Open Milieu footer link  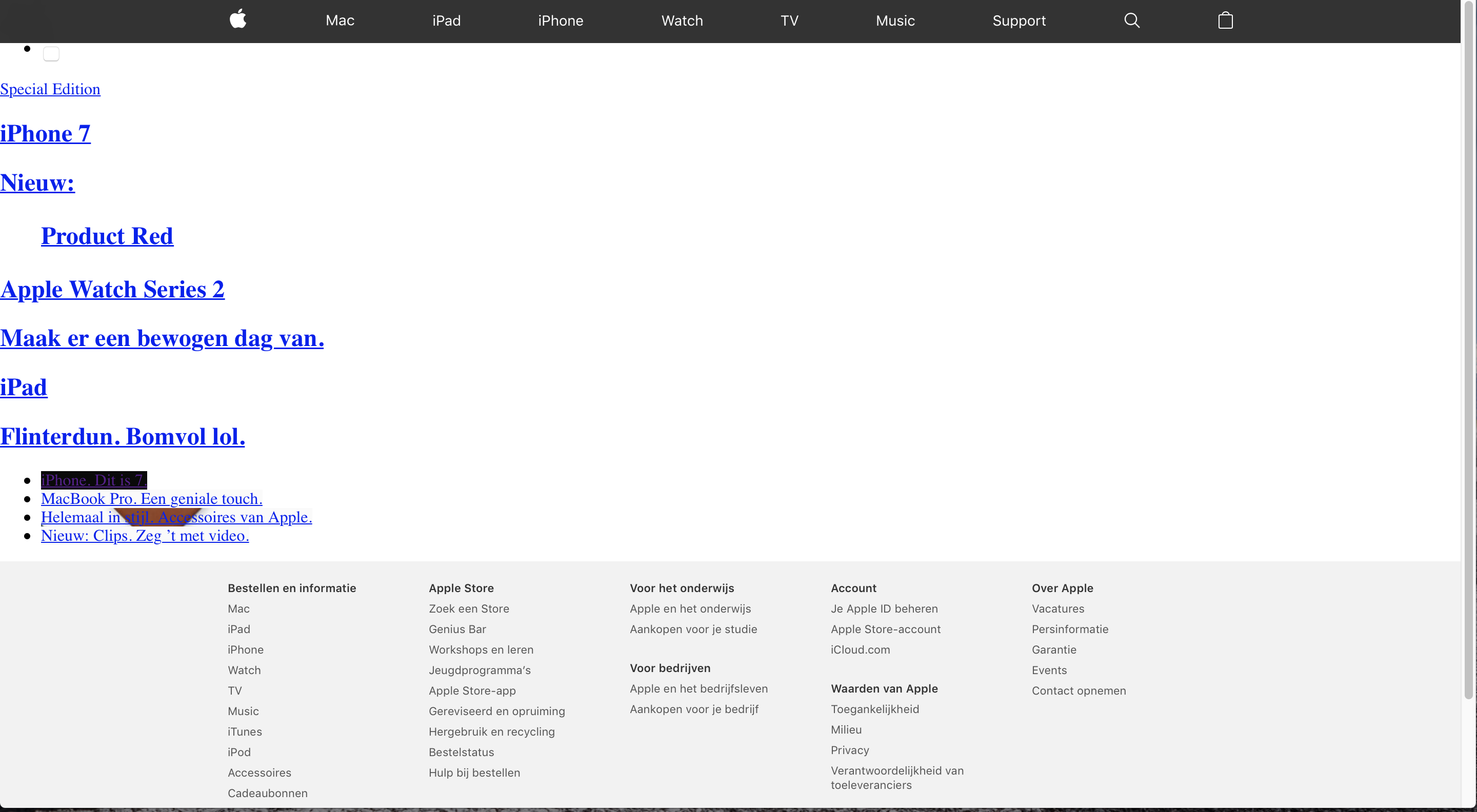846,730
